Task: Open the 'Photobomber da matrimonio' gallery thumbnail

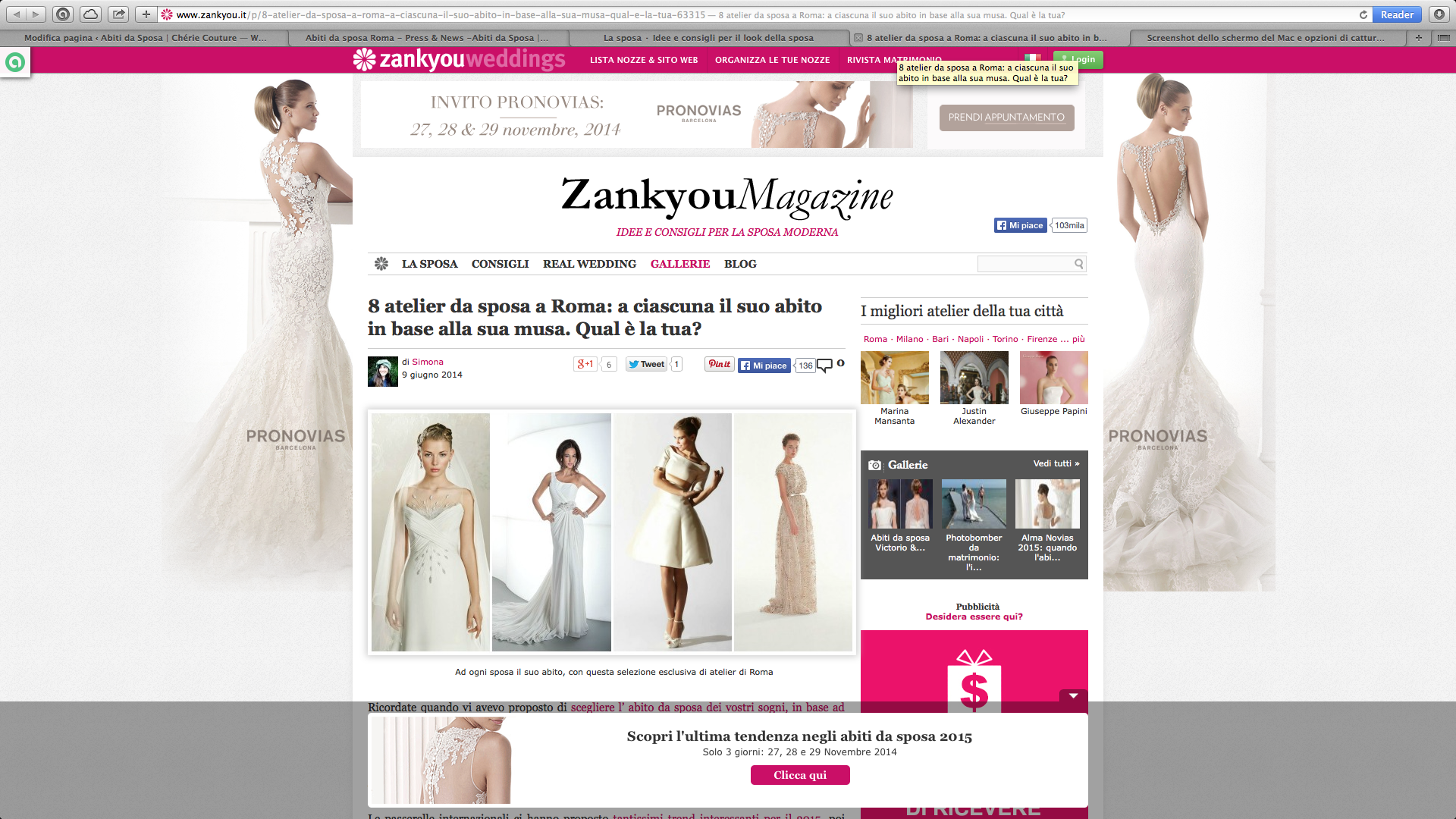Action: tap(974, 504)
